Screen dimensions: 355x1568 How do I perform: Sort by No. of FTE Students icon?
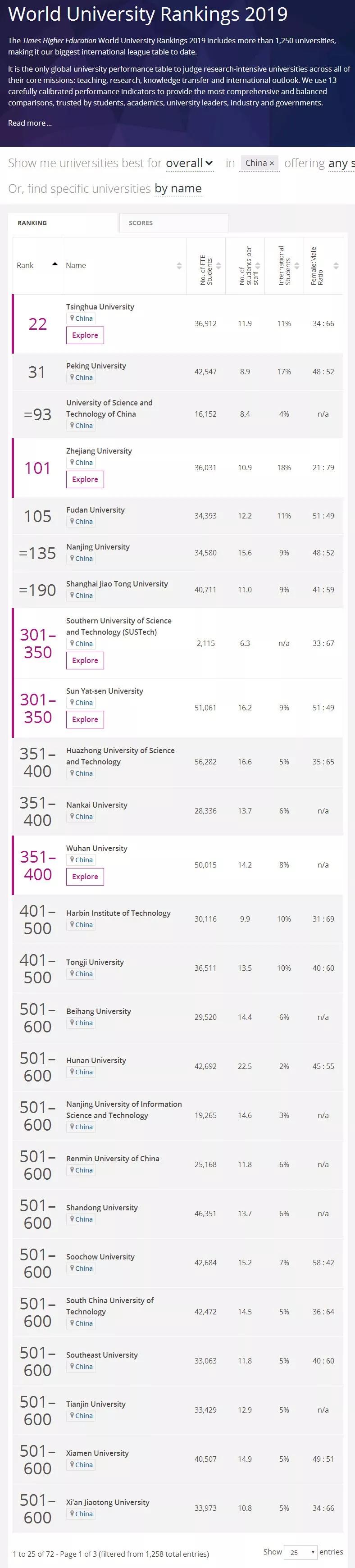pos(218,266)
